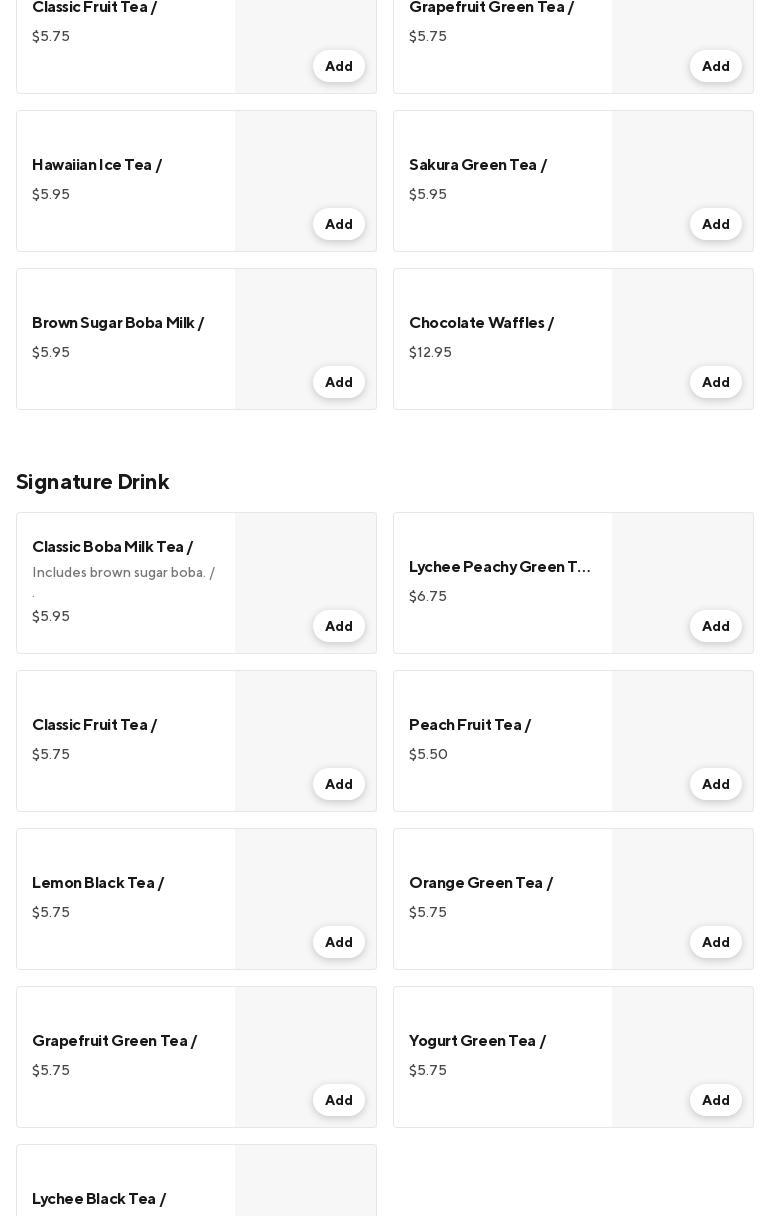Open the Sakura Green Tea item title

(x=477, y=165)
